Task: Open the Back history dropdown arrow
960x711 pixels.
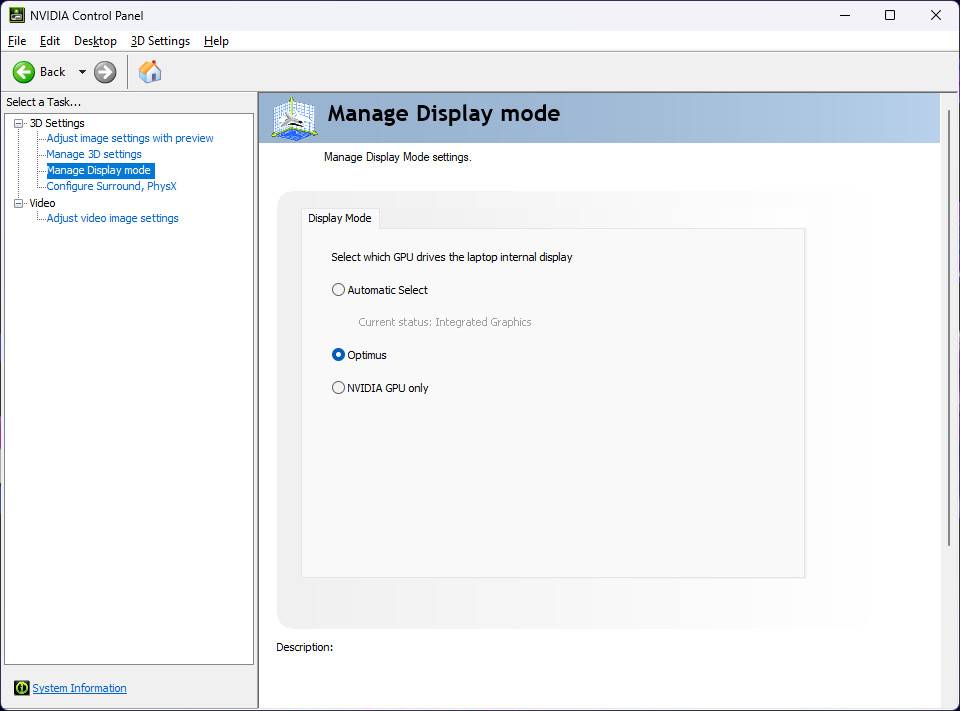Action: point(82,72)
